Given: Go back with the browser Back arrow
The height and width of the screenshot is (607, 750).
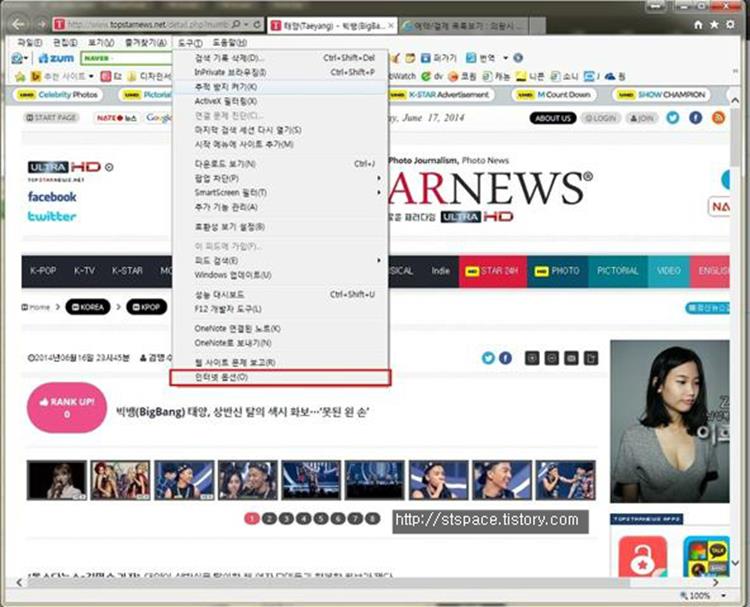Looking at the screenshot, I should point(18,24).
